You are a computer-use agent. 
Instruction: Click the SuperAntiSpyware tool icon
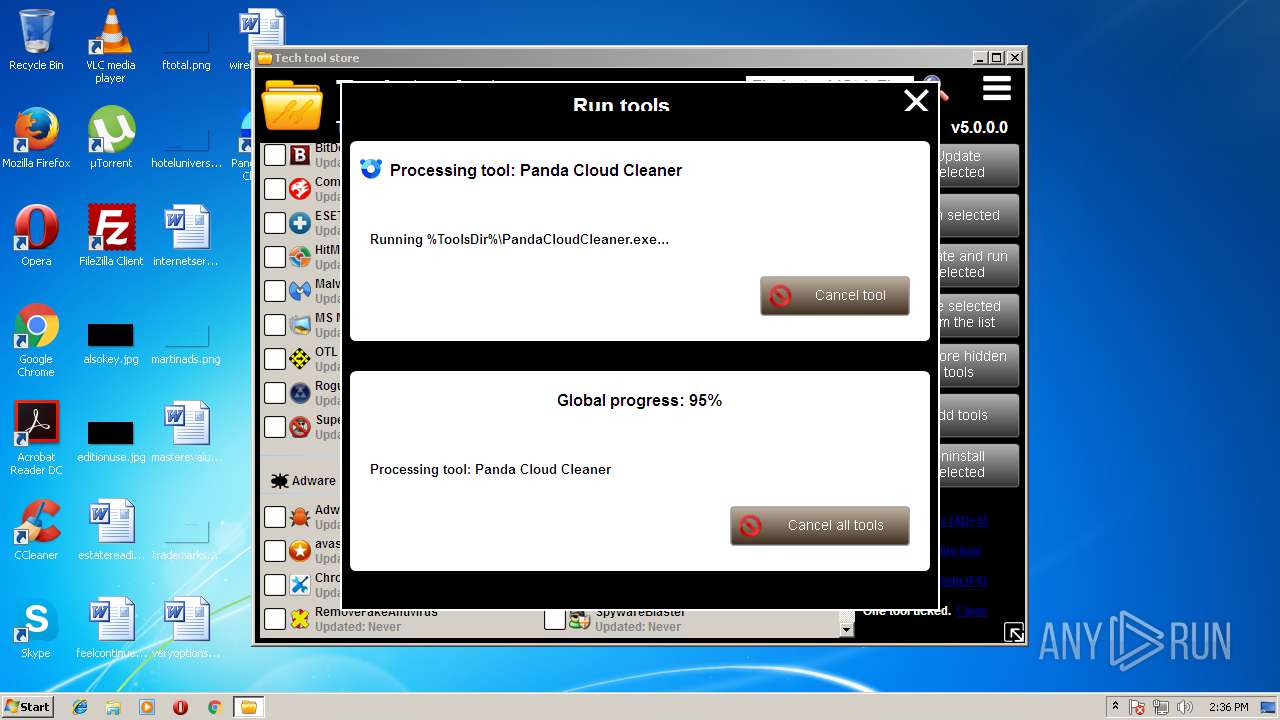click(x=300, y=427)
